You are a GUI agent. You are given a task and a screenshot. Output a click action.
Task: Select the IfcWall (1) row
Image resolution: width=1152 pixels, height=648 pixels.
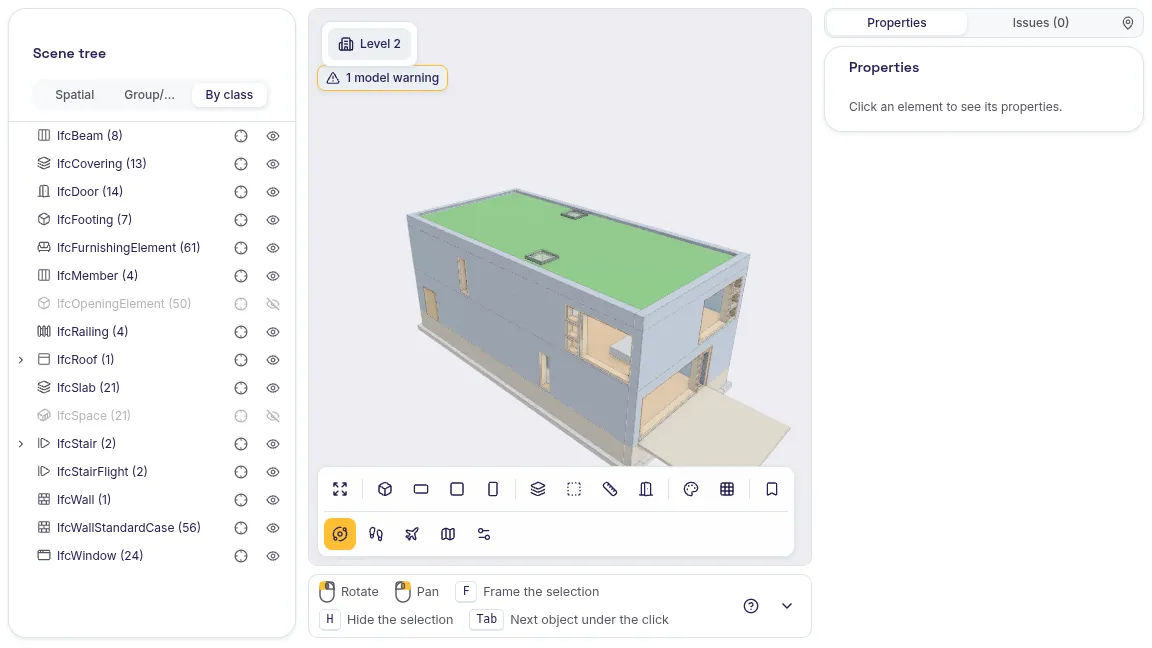pyautogui.click(x=151, y=500)
